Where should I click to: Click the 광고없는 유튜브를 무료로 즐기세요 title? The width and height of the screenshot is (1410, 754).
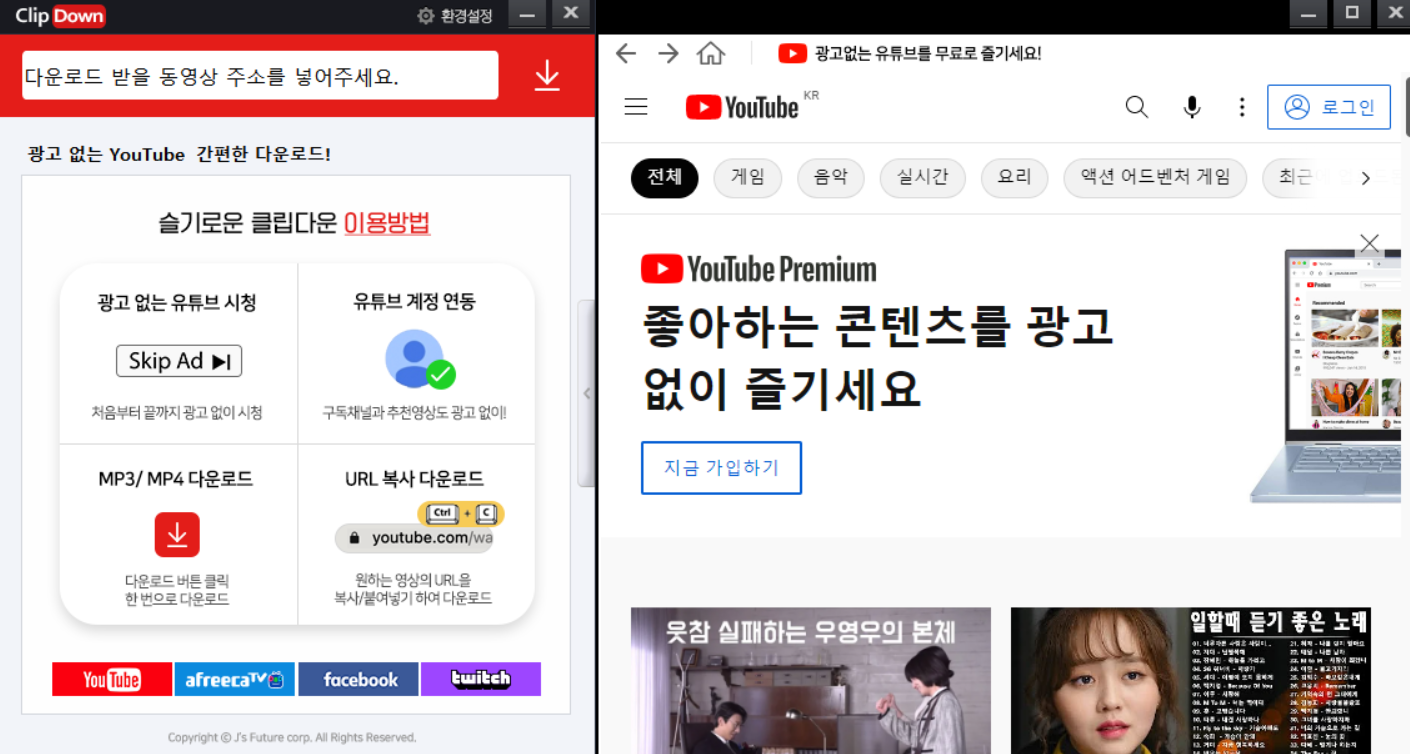928,53
